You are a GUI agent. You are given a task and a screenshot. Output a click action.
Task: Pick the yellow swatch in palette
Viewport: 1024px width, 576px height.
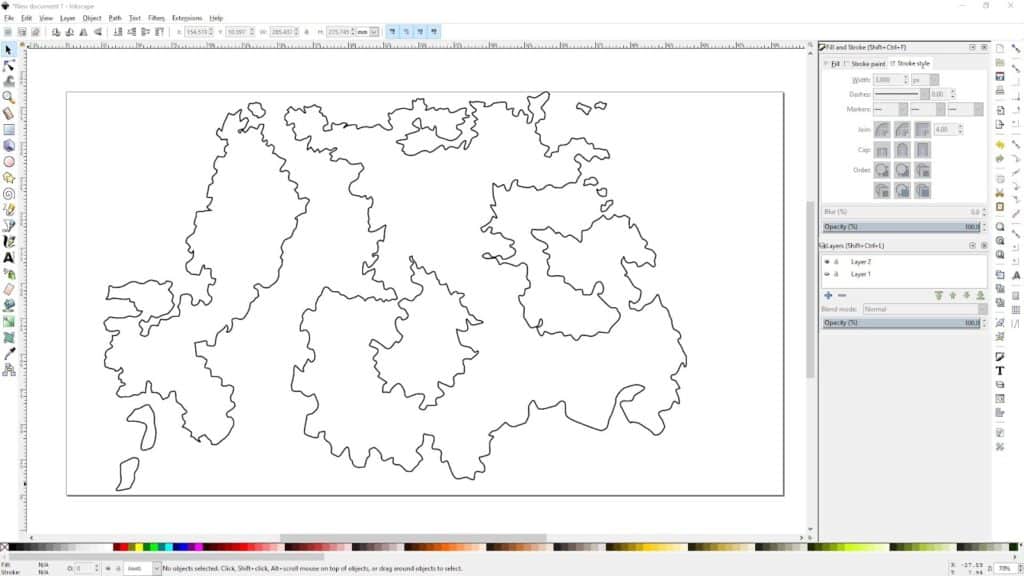(x=139, y=547)
